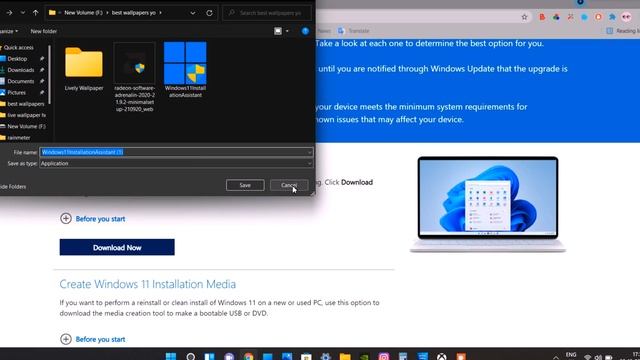This screenshot has width=640, height=360.
Task: Cancel the save dialog
Action: (x=289, y=185)
